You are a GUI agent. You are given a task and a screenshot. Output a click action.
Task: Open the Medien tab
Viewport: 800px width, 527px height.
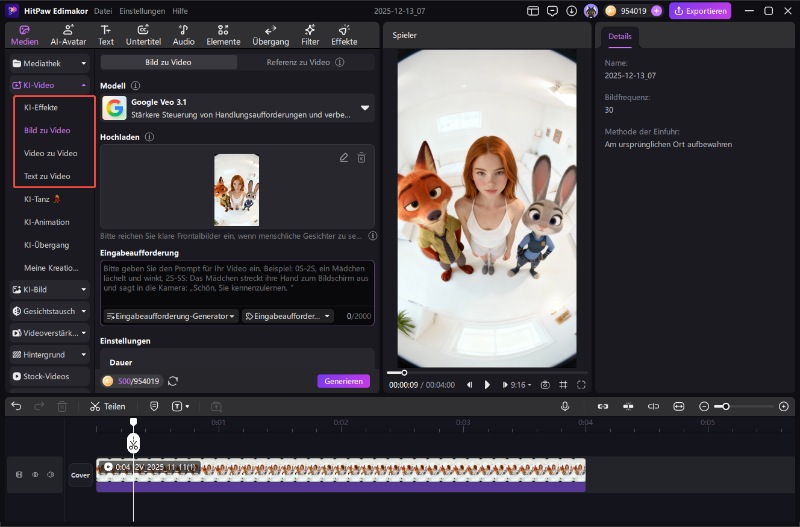tap(24, 36)
